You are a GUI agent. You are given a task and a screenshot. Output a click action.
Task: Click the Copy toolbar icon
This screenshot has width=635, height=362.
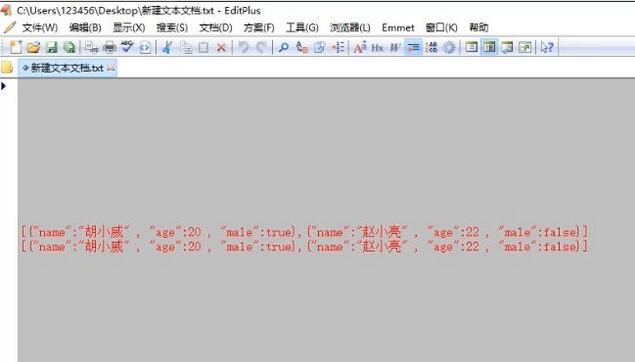[186, 47]
